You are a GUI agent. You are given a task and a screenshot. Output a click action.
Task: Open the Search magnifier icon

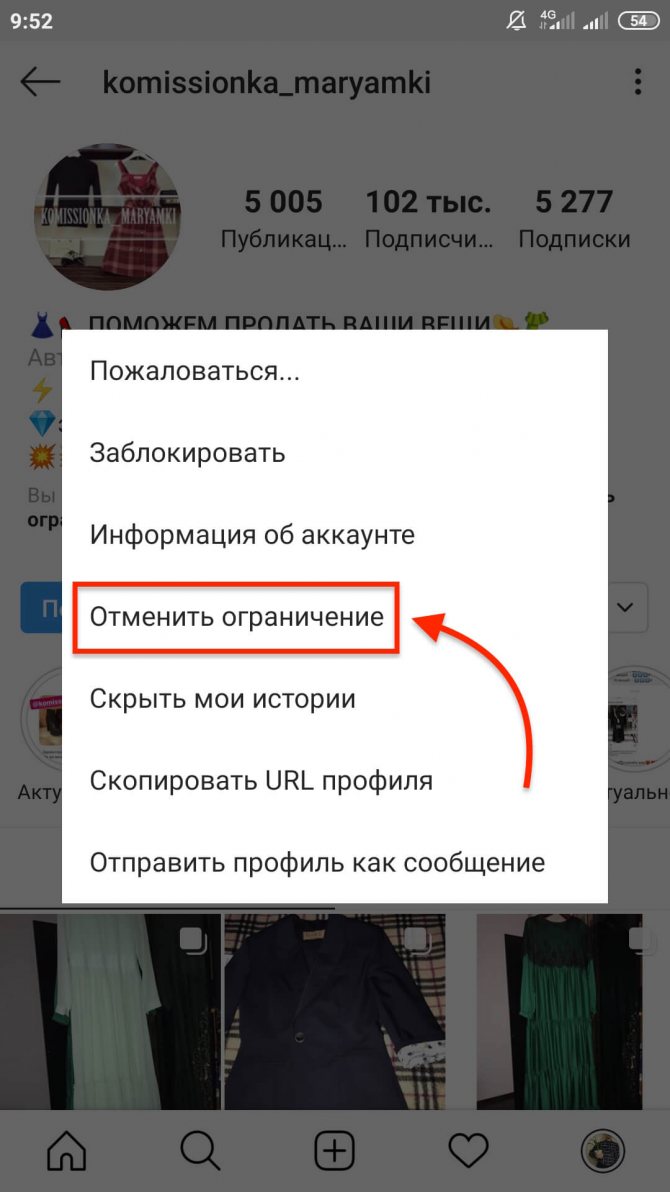point(201,1150)
